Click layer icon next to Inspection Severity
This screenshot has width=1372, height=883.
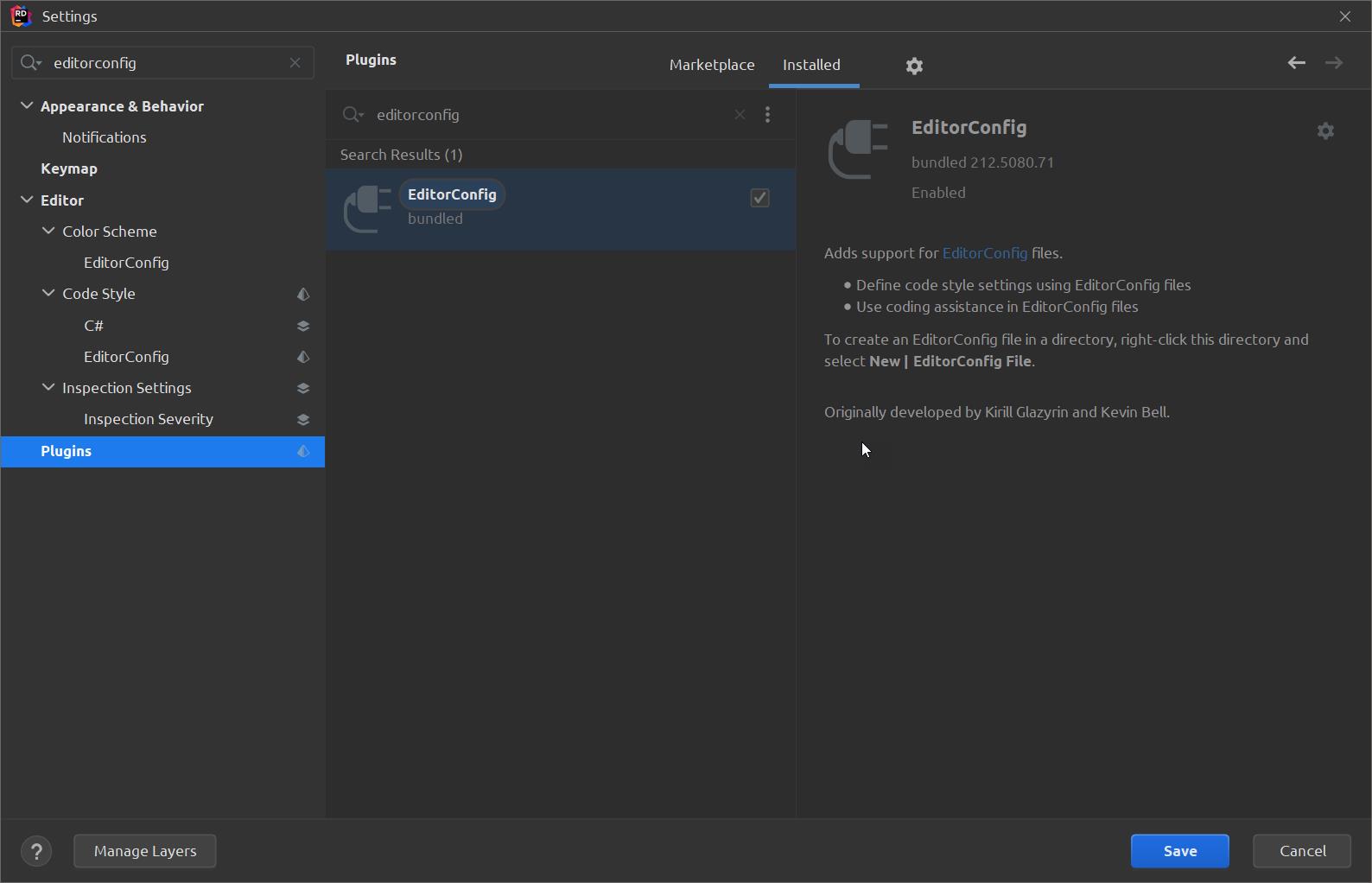303,420
